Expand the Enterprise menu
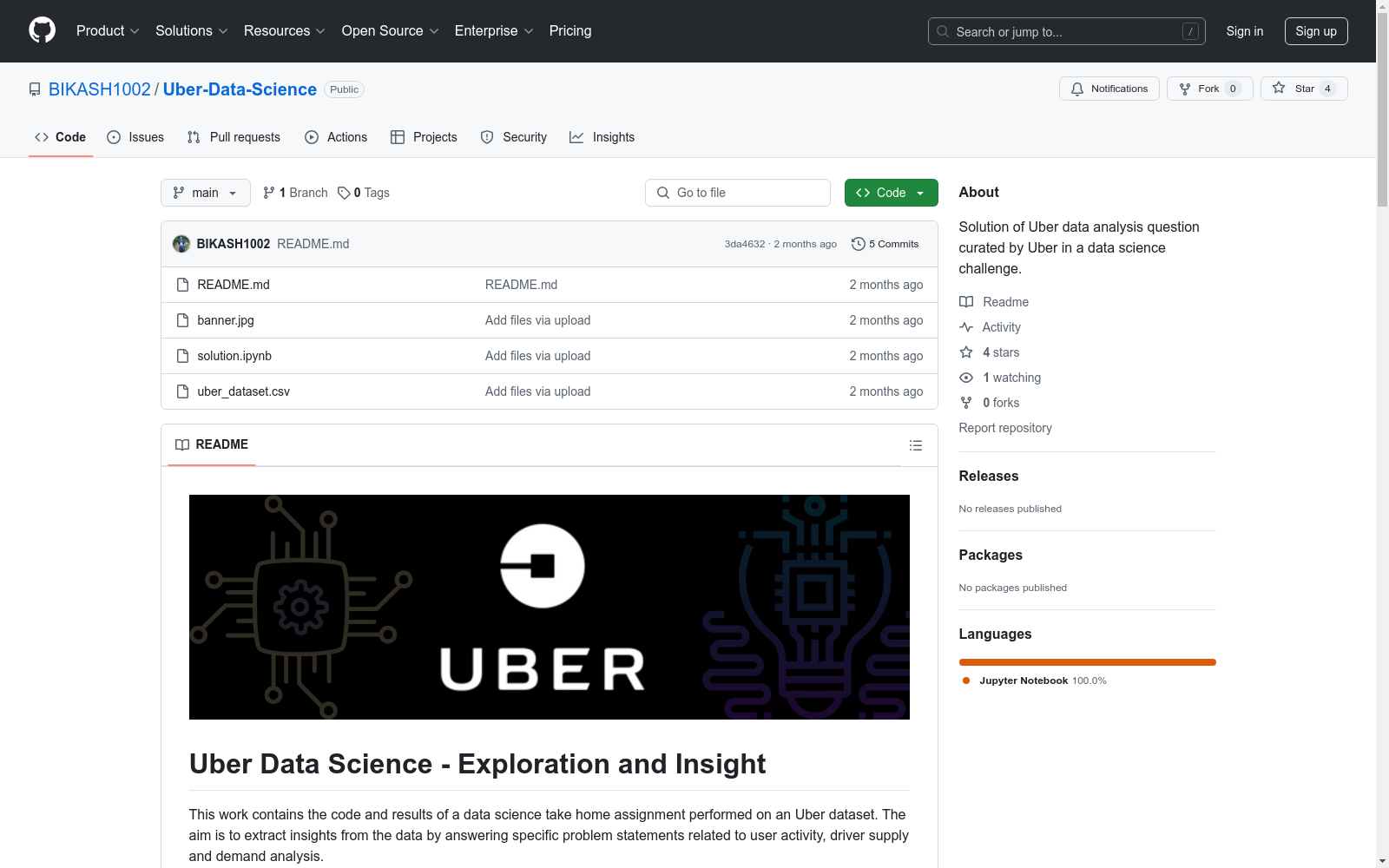Image resolution: width=1389 pixels, height=868 pixels. tap(494, 31)
